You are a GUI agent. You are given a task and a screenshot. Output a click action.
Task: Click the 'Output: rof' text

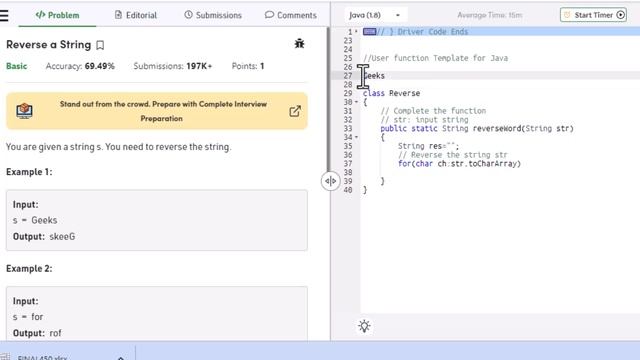point(37,333)
